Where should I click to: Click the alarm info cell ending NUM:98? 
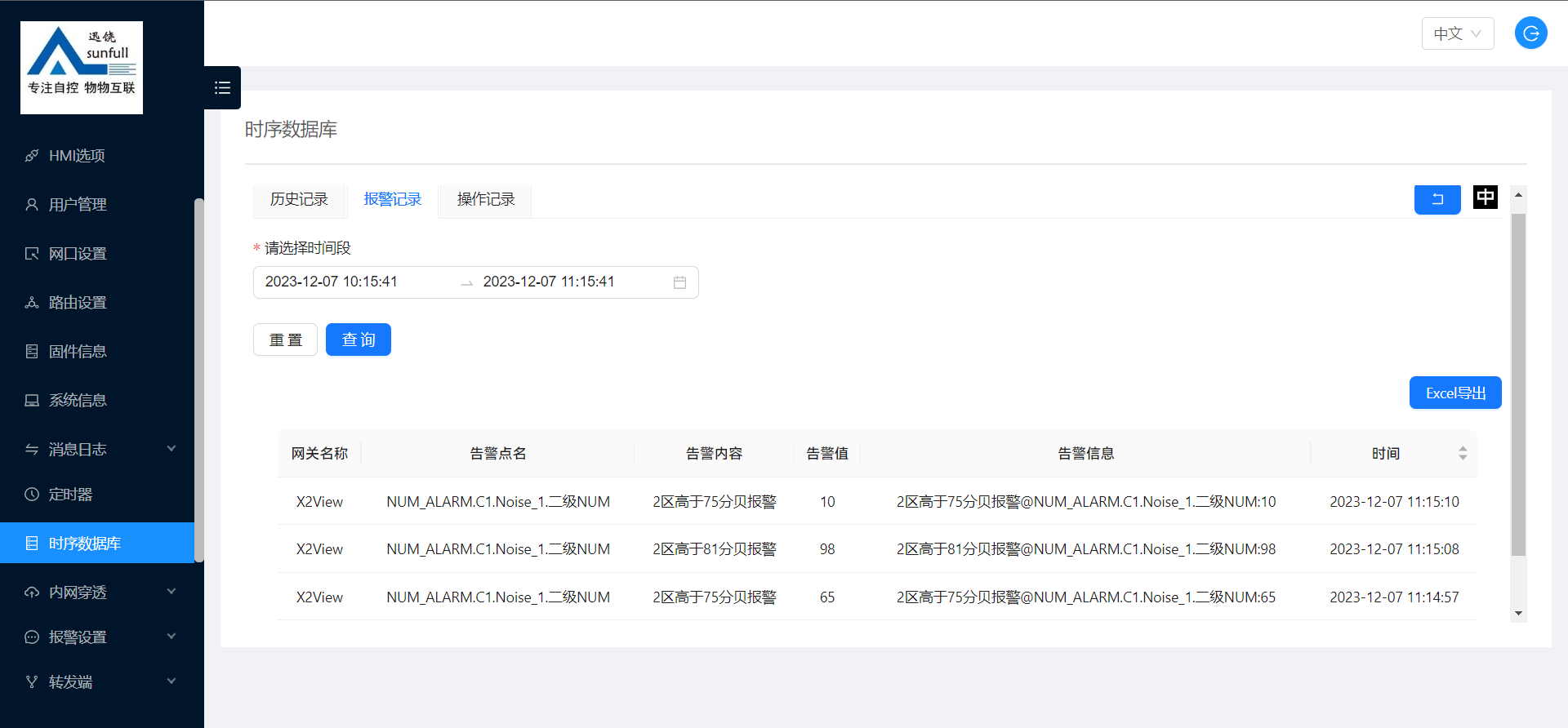tap(1086, 548)
